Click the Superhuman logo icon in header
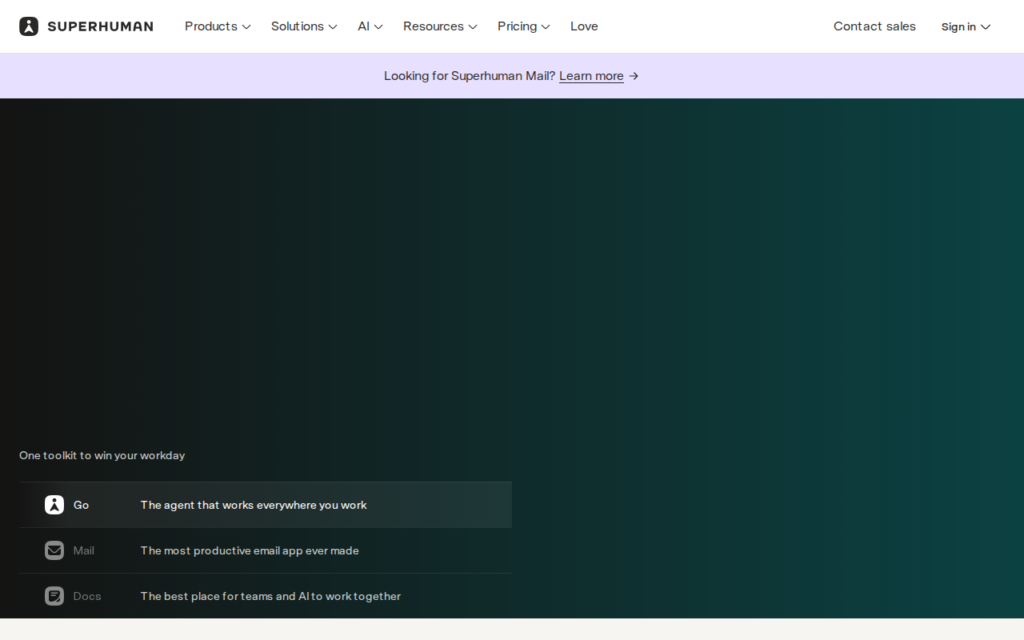The height and width of the screenshot is (640, 1024). pos(29,26)
